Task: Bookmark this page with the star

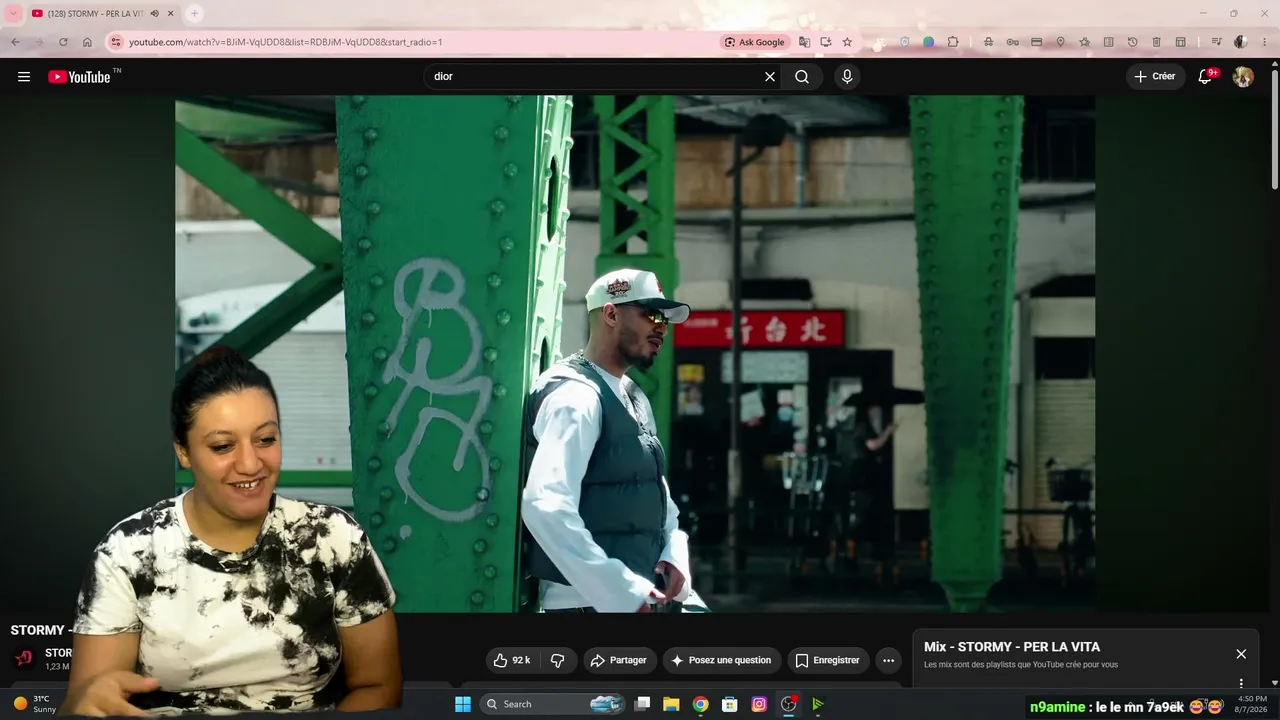Action: click(847, 42)
